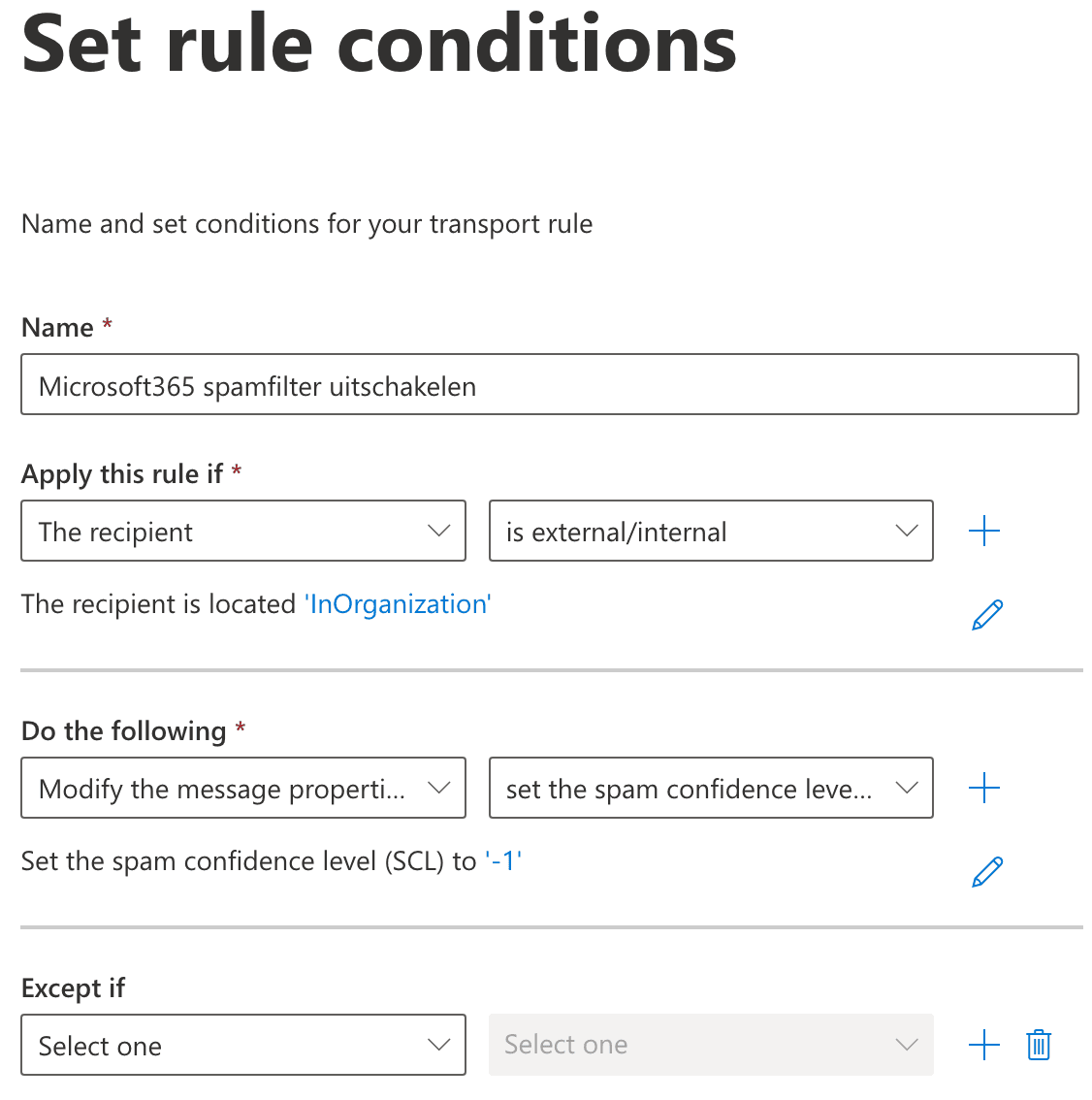Viewport: 1092px width, 1100px height.
Task: Edit the SCL value with pencil icon
Action: (986, 872)
